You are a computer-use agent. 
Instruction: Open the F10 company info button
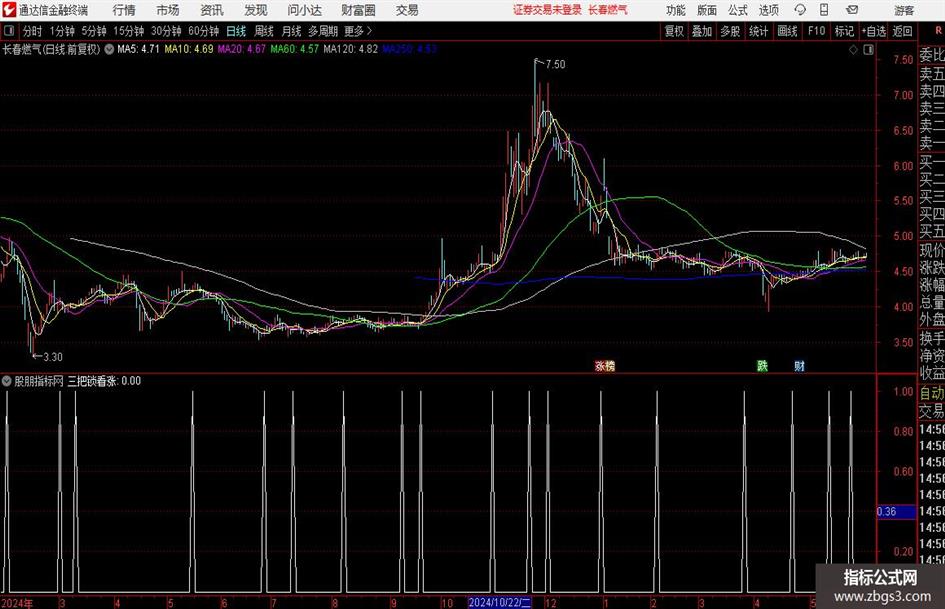coord(816,31)
